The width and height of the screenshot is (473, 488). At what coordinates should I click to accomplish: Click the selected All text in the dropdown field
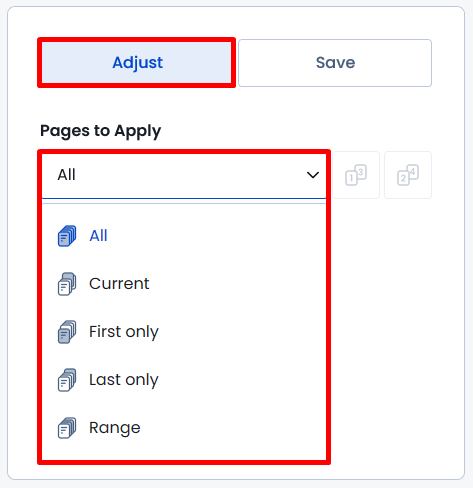[x=66, y=175]
